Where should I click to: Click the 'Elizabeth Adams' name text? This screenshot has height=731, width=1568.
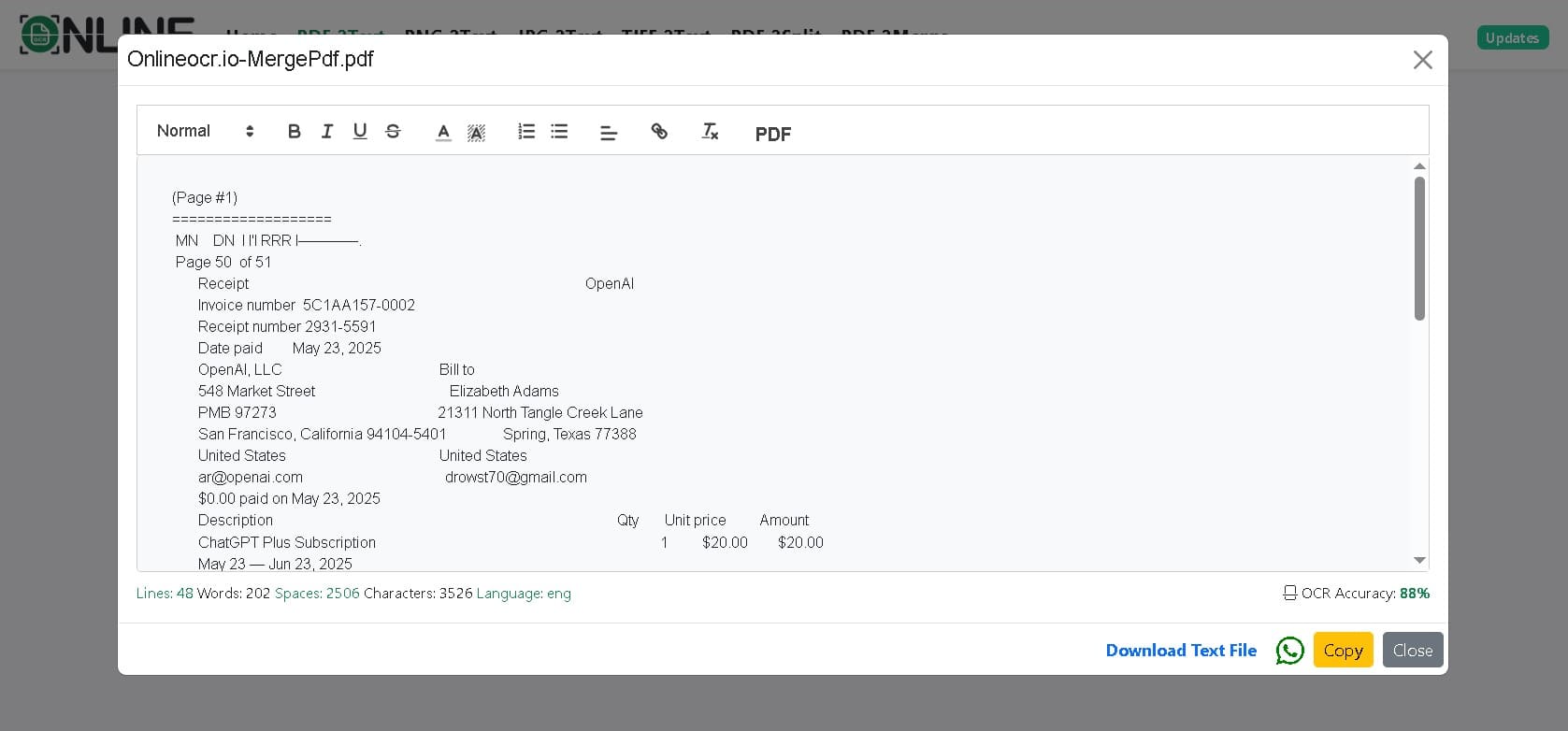(504, 391)
